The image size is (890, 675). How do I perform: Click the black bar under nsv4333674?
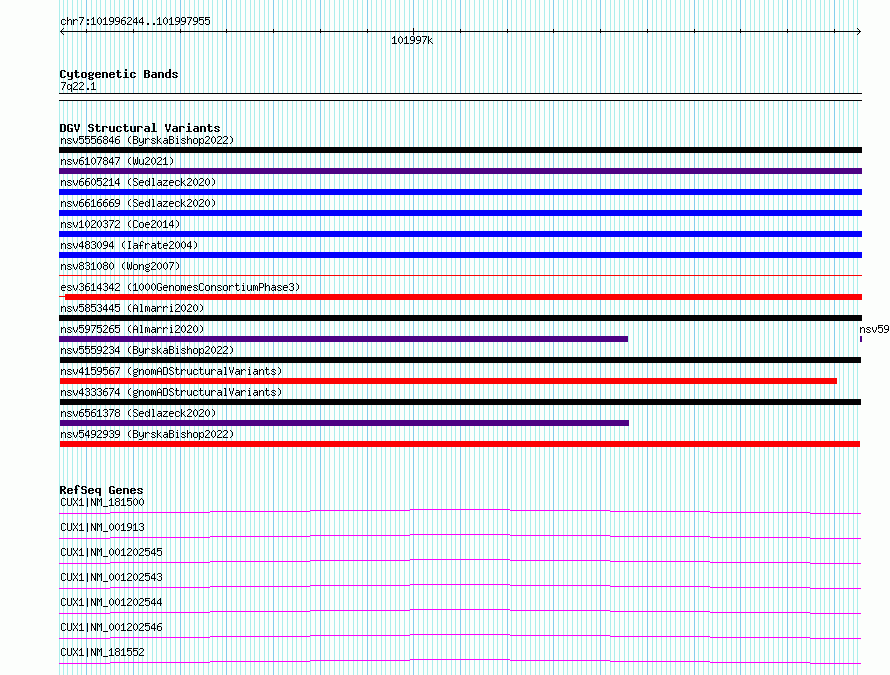tap(460, 402)
